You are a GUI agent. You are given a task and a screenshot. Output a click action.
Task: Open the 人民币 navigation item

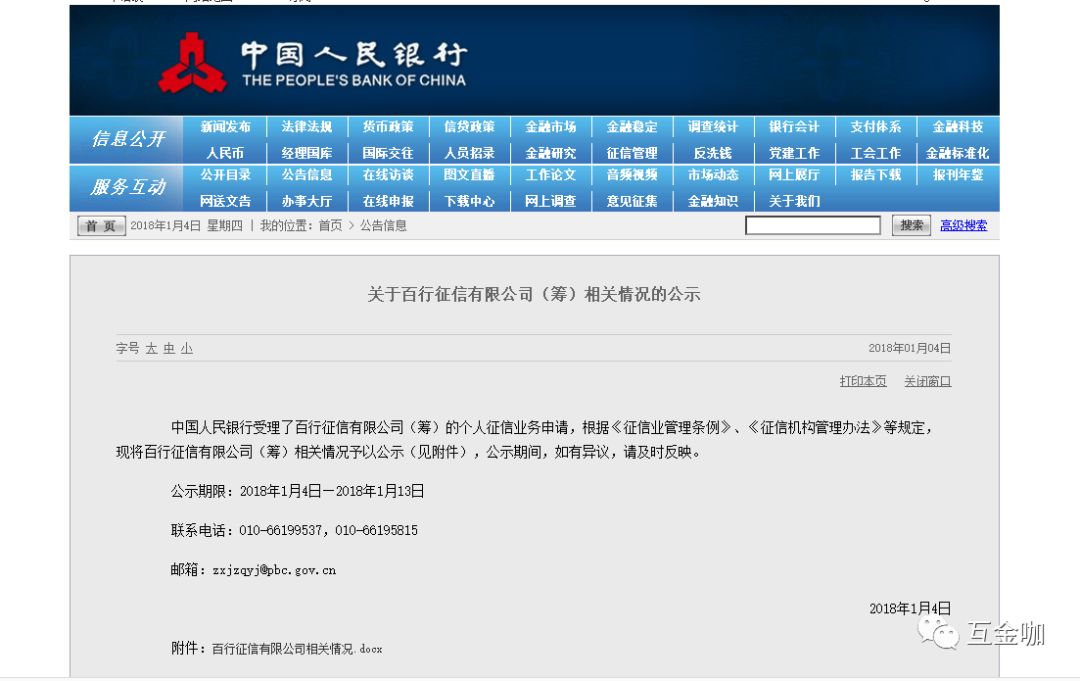[x=225, y=153]
